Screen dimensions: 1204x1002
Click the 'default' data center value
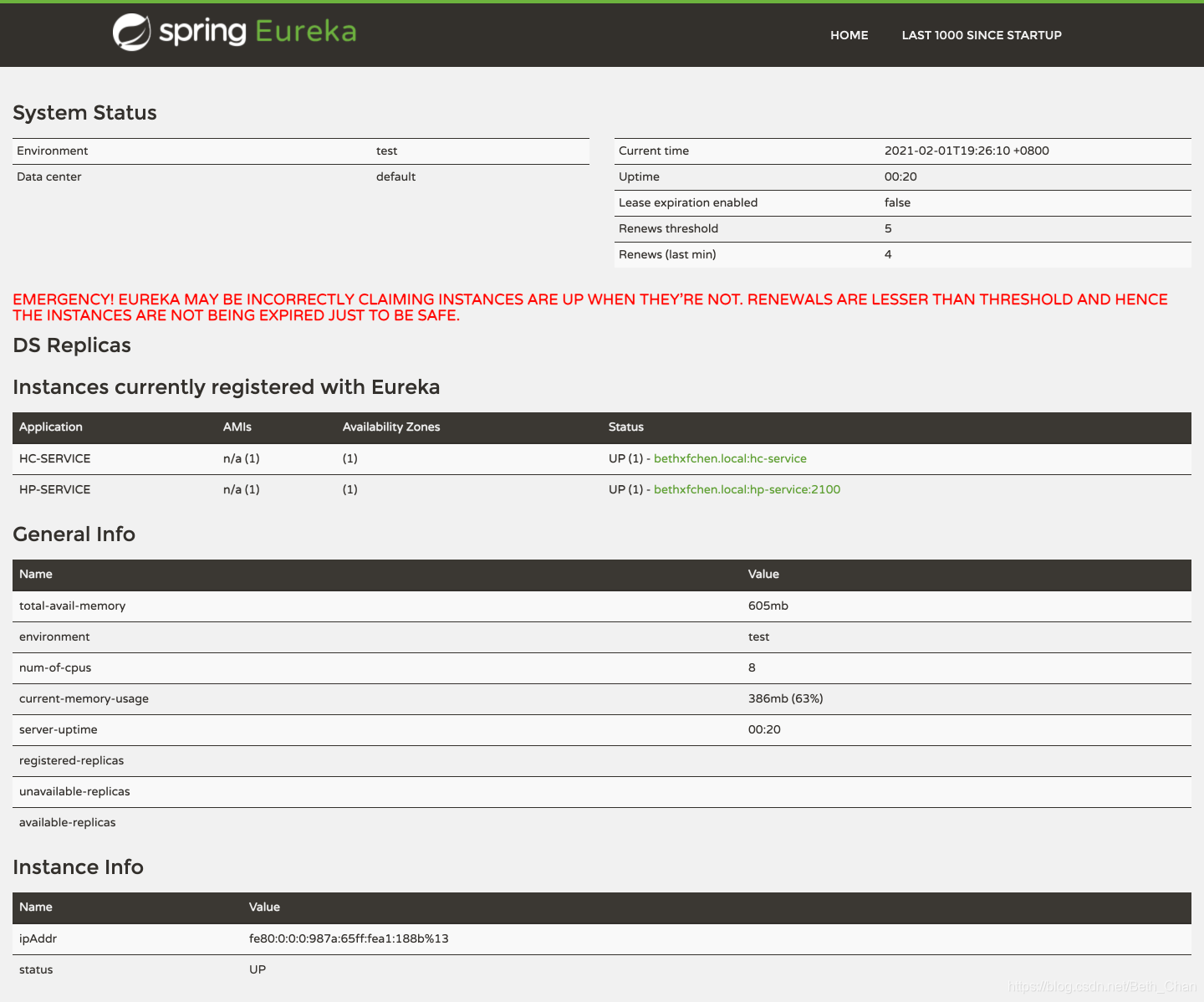395,176
